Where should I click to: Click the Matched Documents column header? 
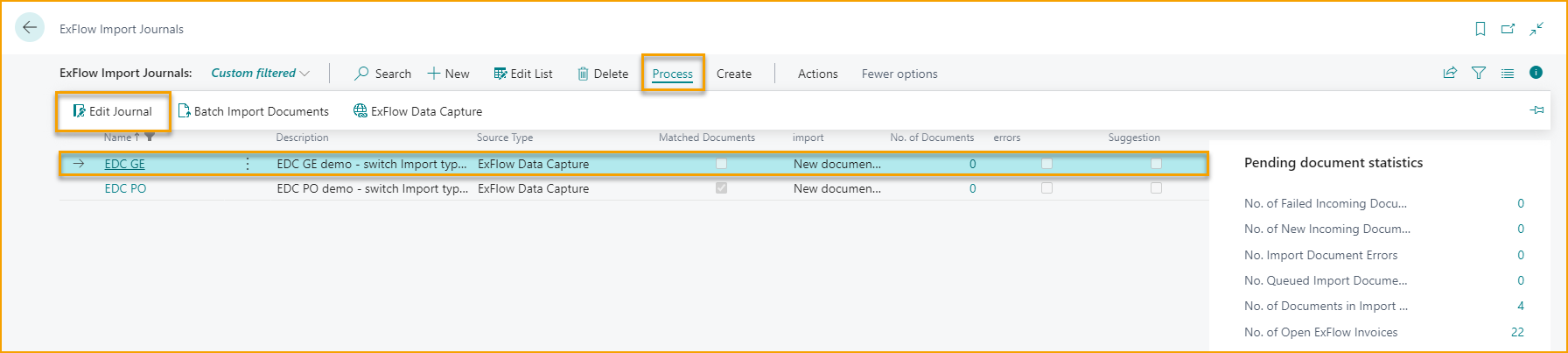click(707, 138)
